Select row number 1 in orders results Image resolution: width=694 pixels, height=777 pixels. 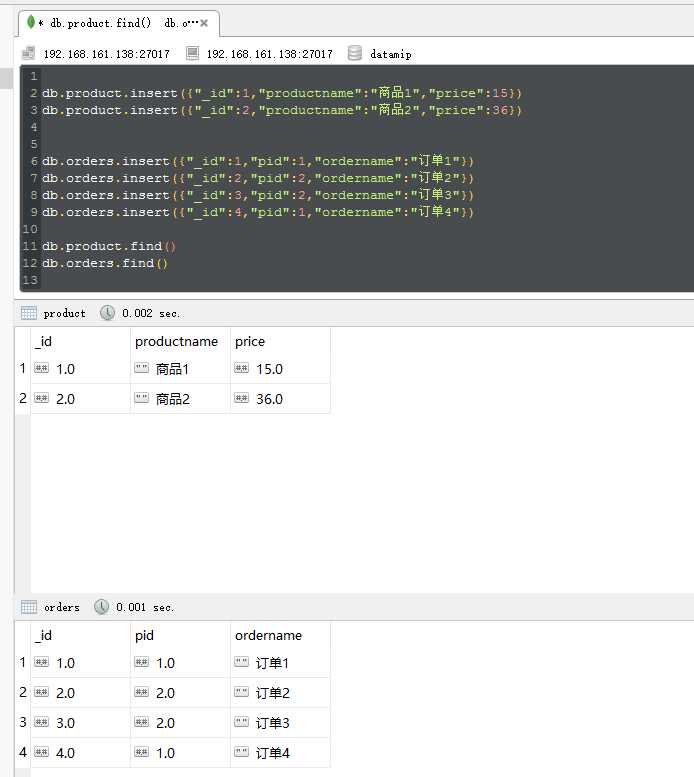(x=23, y=663)
